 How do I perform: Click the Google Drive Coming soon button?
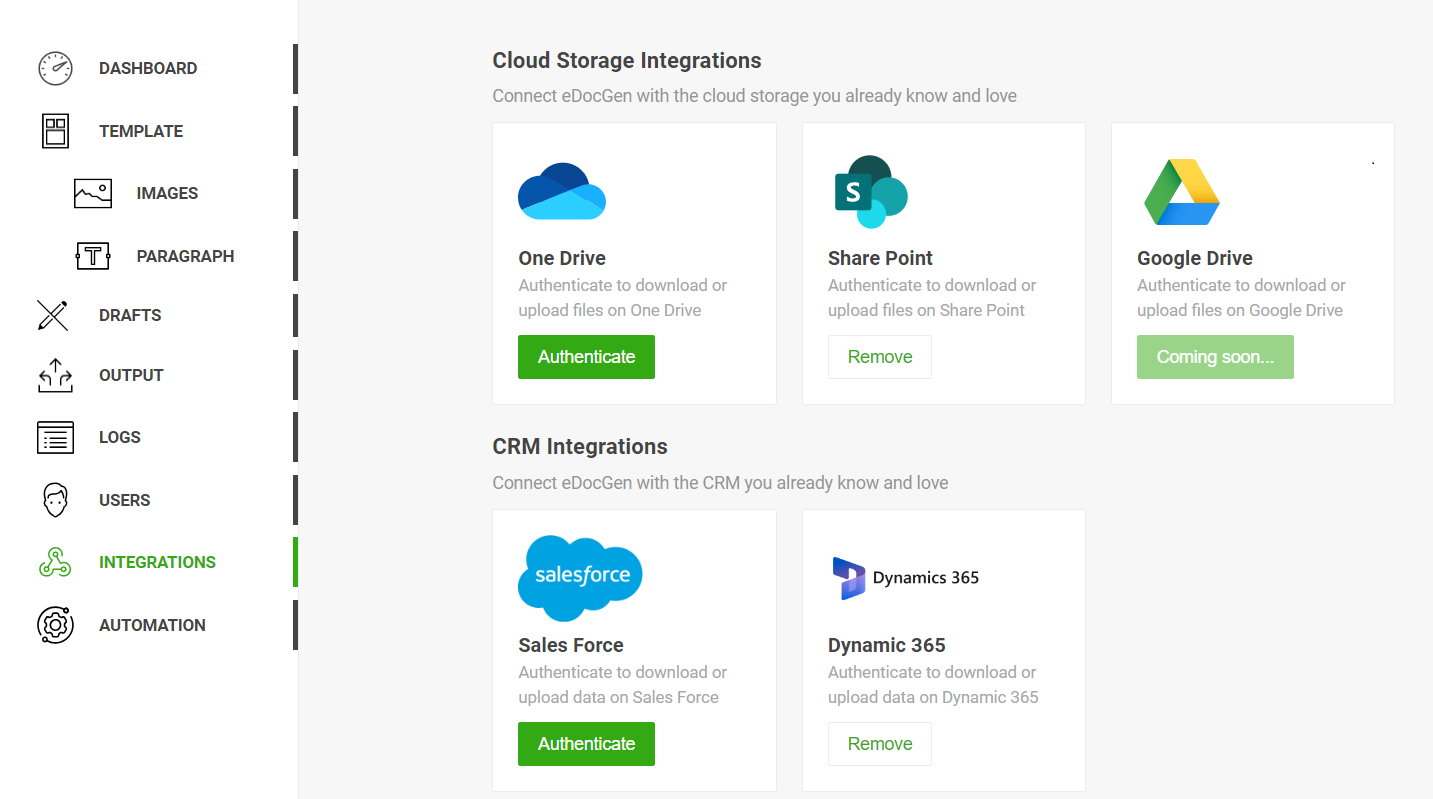pyautogui.click(x=1215, y=356)
